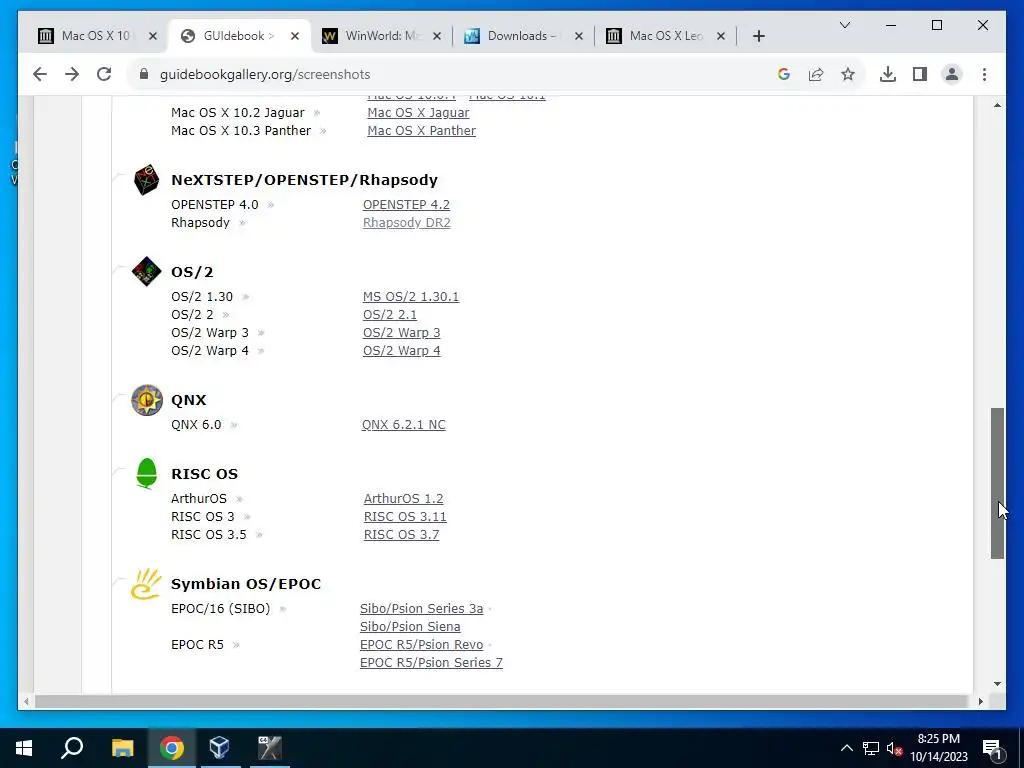The width and height of the screenshot is (1024, 768).
Task: Open Sibo/Psion Siena link
Action: (410, 627)
